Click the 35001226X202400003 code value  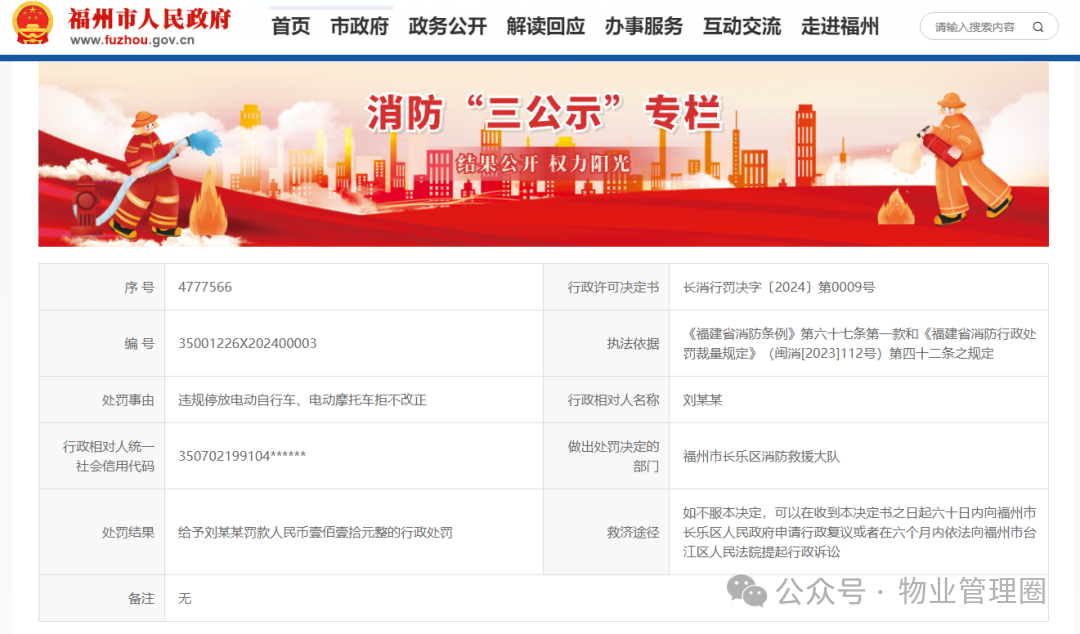(x=247, y=343)
